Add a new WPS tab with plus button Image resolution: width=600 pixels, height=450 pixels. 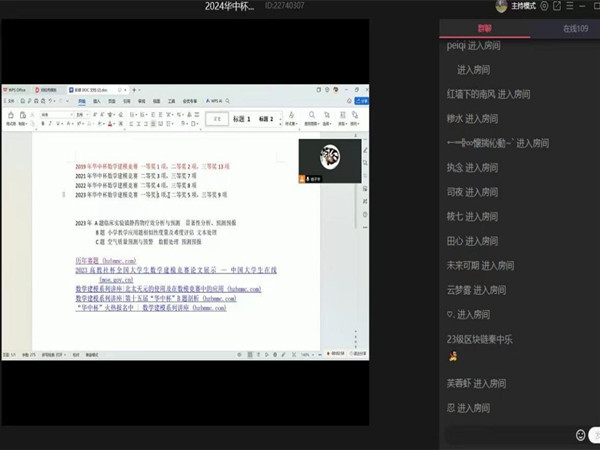134,90
